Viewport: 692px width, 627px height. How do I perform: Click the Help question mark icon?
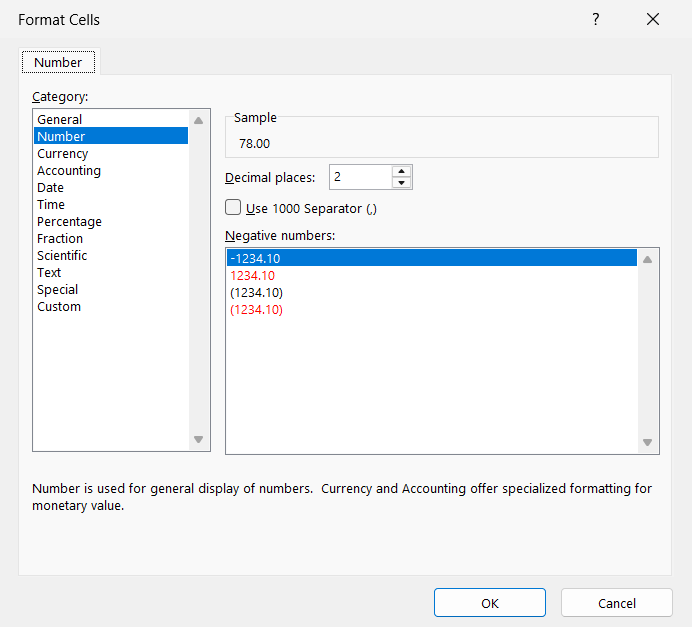(x=595, y=19)
